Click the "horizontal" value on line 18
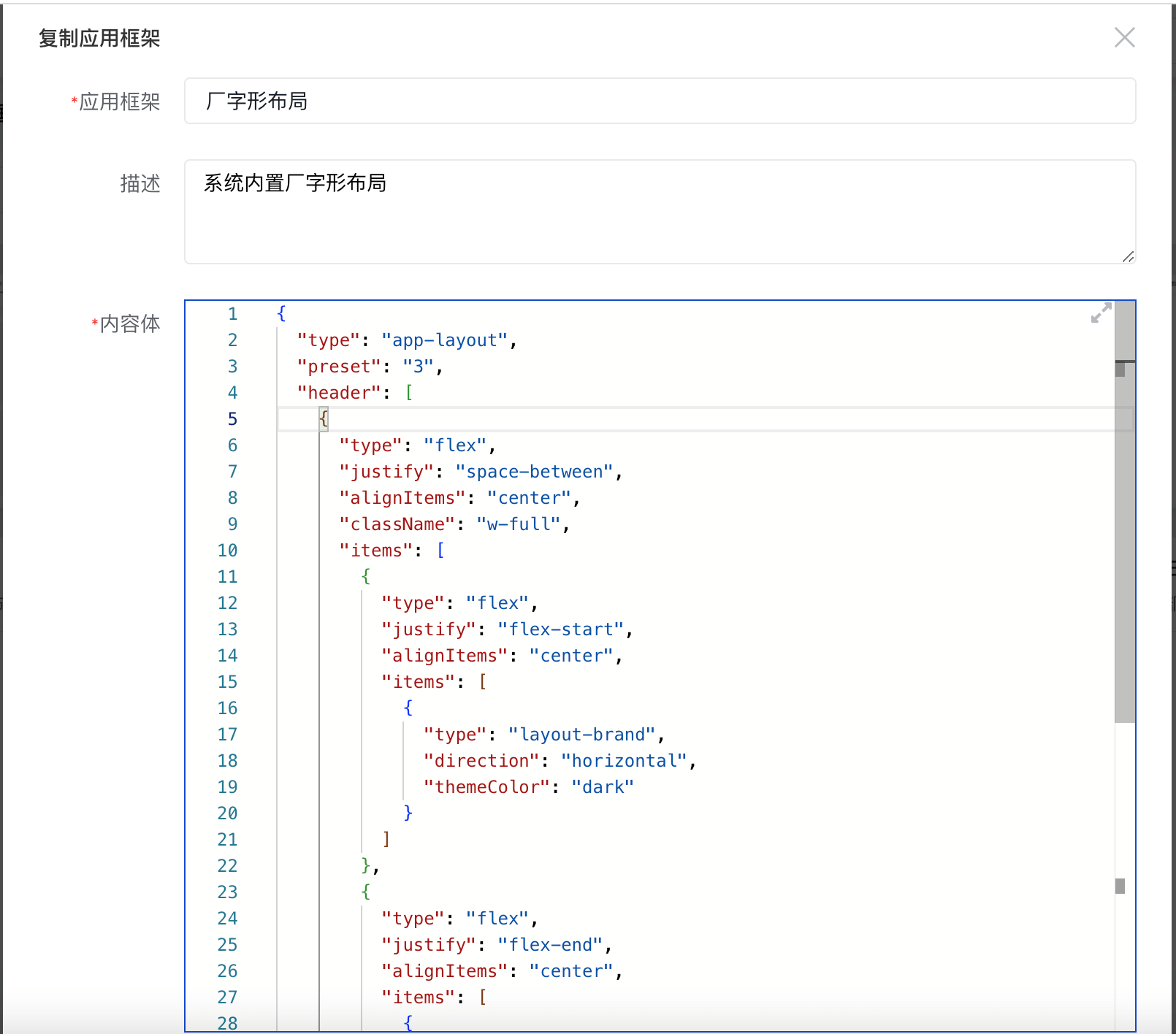Image resolution: width=1176 pixels, height=1034 pixels. [625, 761]
